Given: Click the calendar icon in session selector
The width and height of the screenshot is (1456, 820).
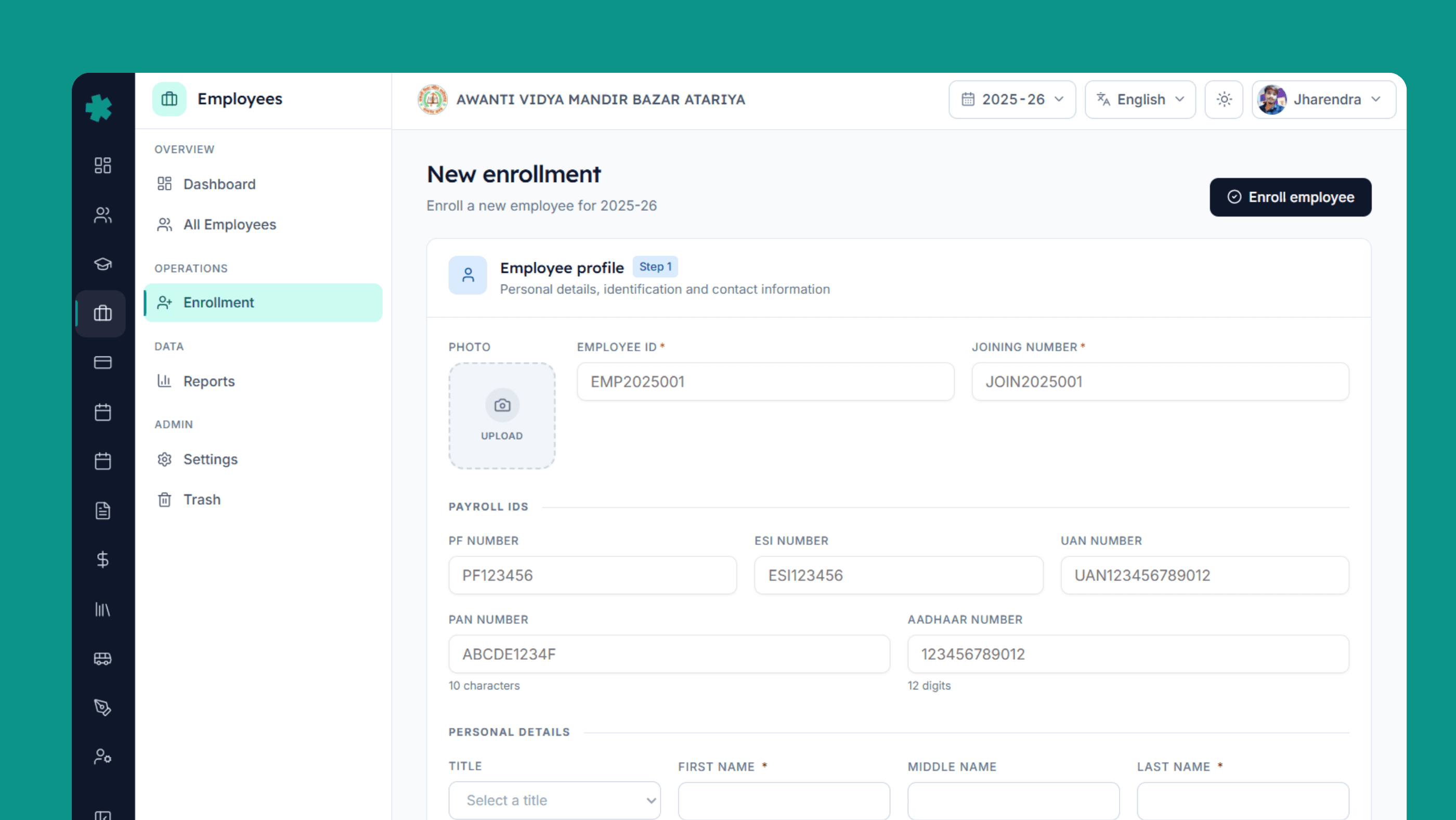Looking at the screenshot, I should click(968, 99).
